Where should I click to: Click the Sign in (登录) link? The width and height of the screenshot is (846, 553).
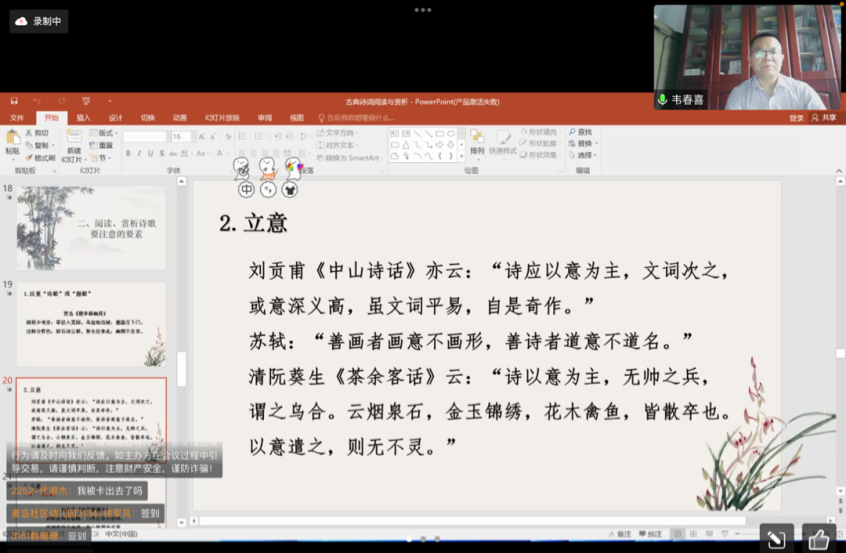[x=796, y=118]
